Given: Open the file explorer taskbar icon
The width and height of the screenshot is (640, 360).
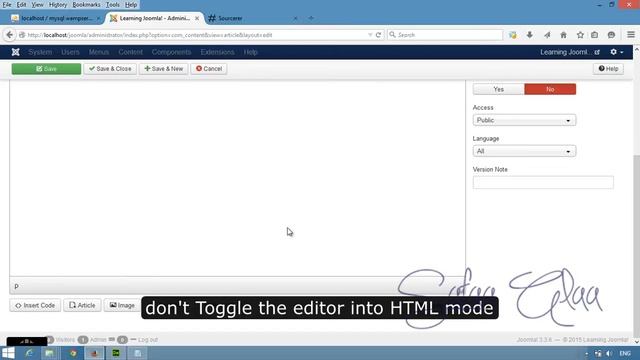Looking at the screenshot, I should pos(49,353).
